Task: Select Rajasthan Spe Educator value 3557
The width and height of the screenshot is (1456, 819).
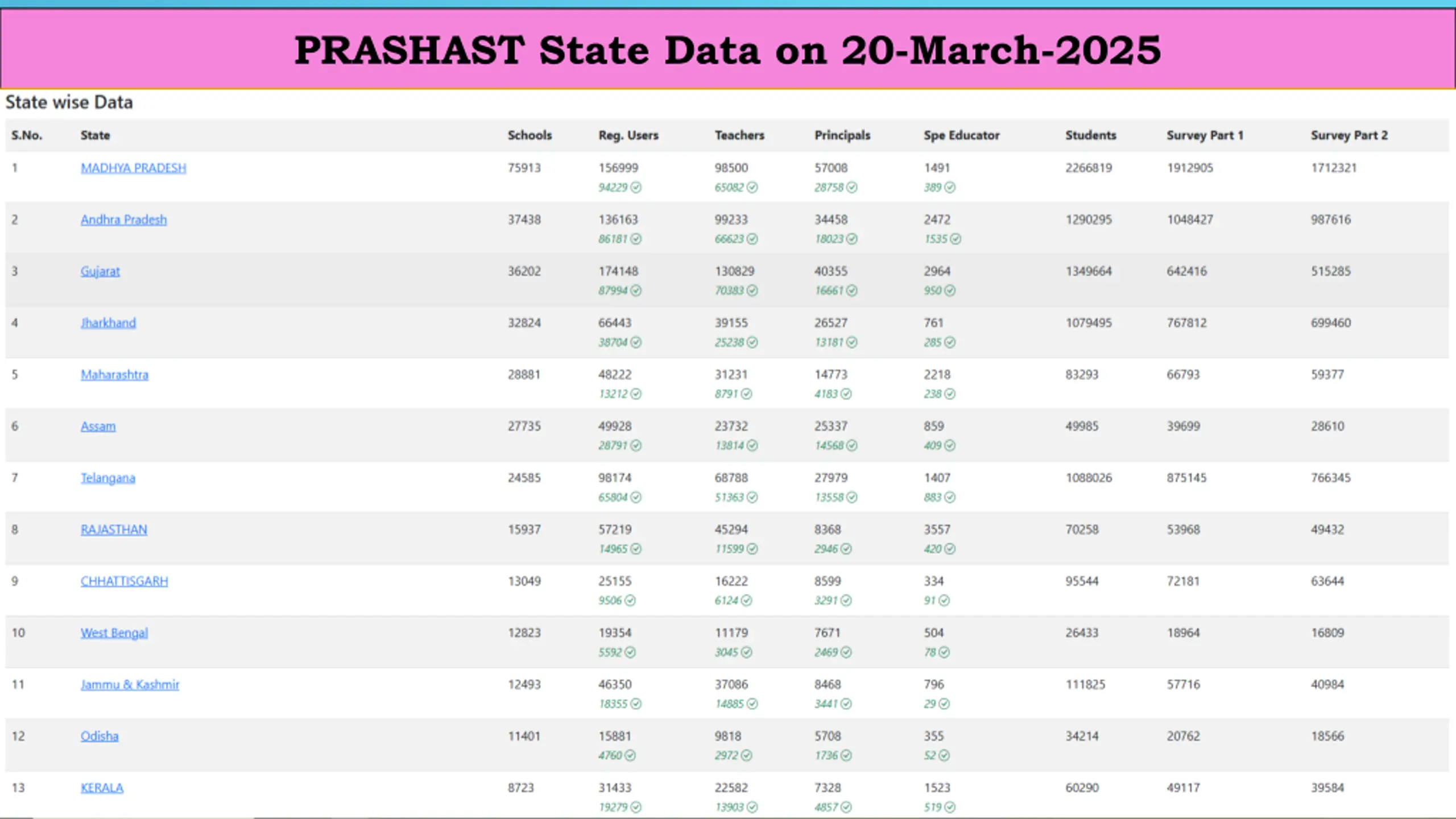Action: point(937,530)
